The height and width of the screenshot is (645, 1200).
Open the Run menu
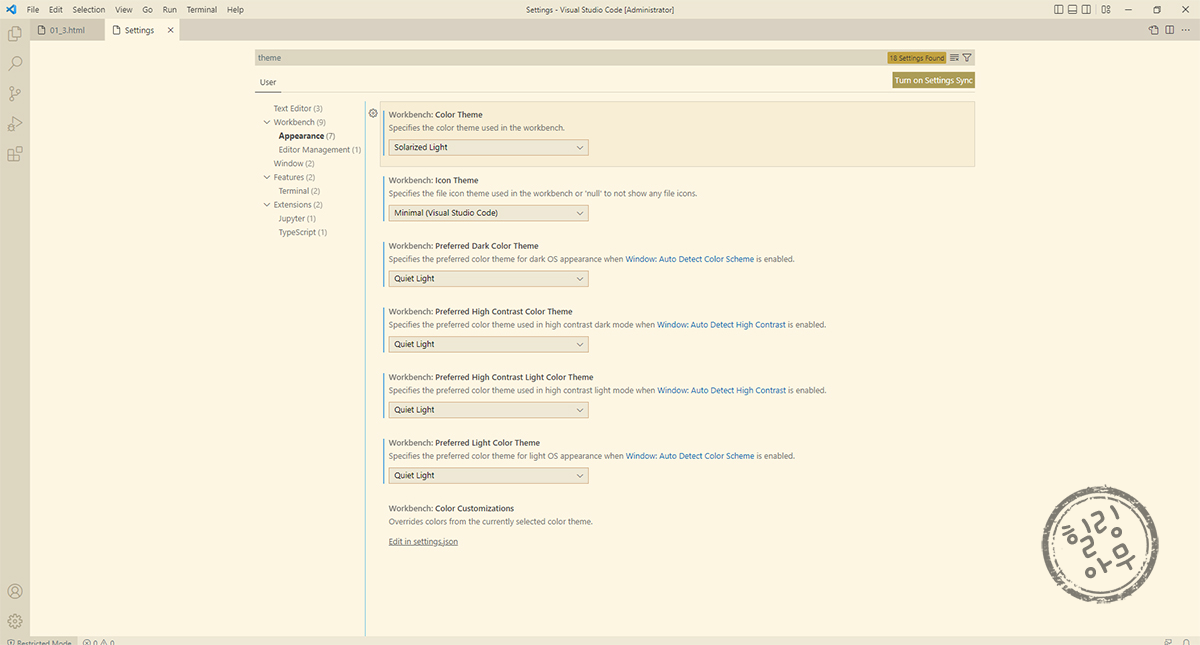tap(170, 9)
